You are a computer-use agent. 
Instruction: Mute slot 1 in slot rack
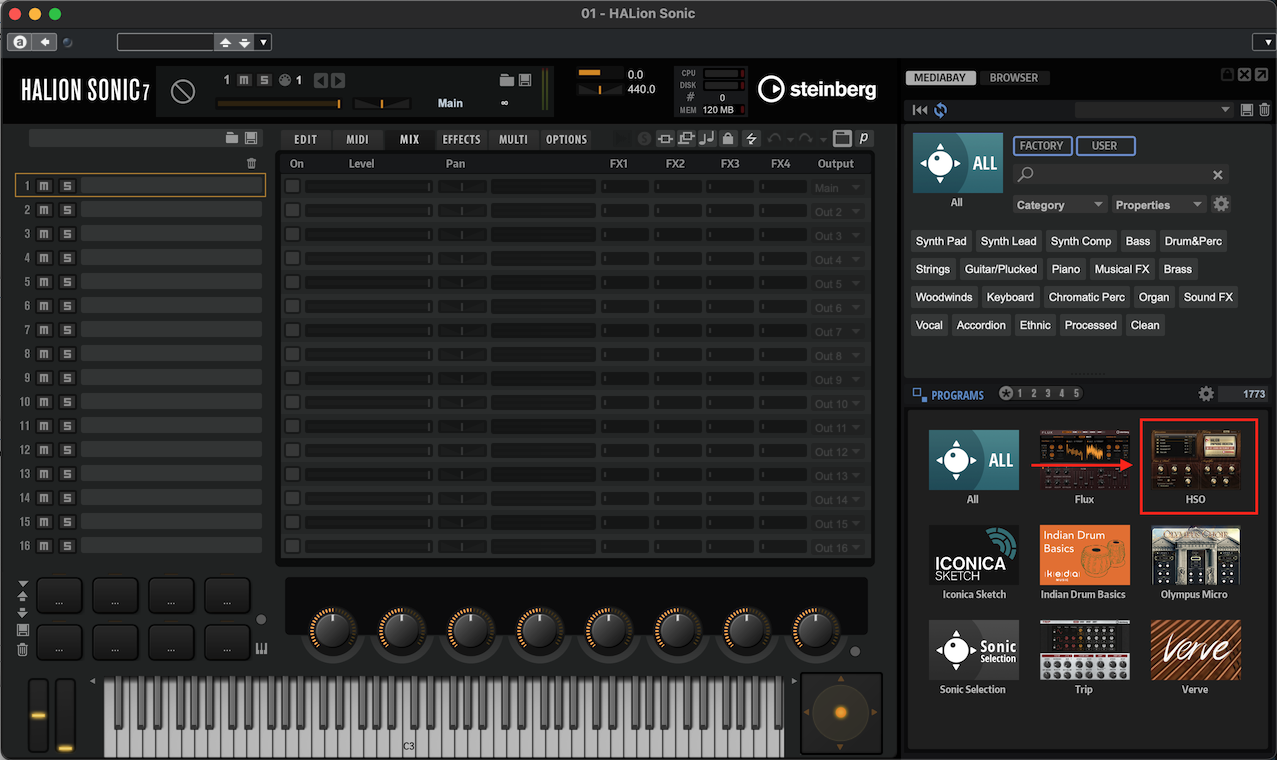[x=44, y=186]
